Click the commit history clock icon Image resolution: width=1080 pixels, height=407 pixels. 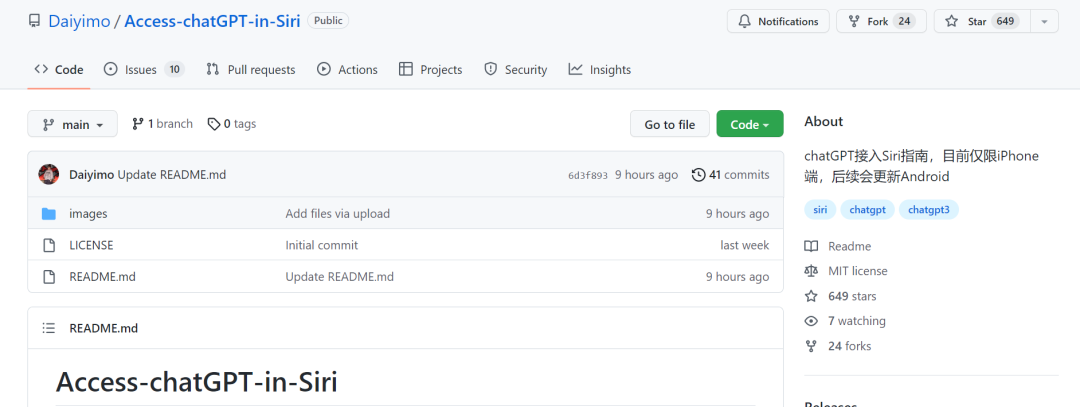click(x=698, y=175)
